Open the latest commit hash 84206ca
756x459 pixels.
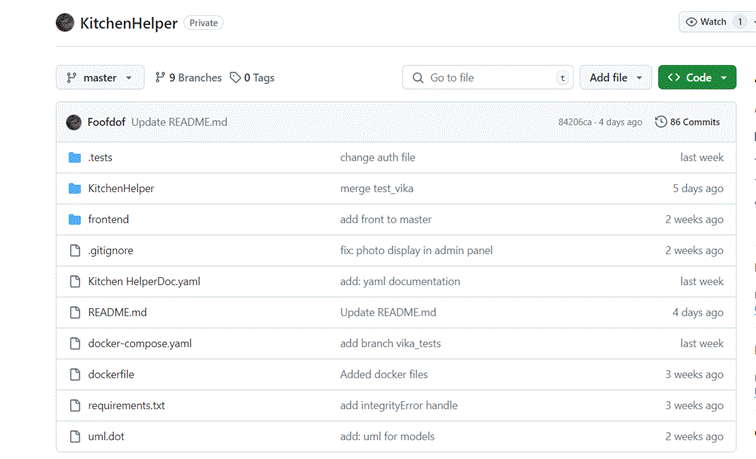(x=576, y=122)
